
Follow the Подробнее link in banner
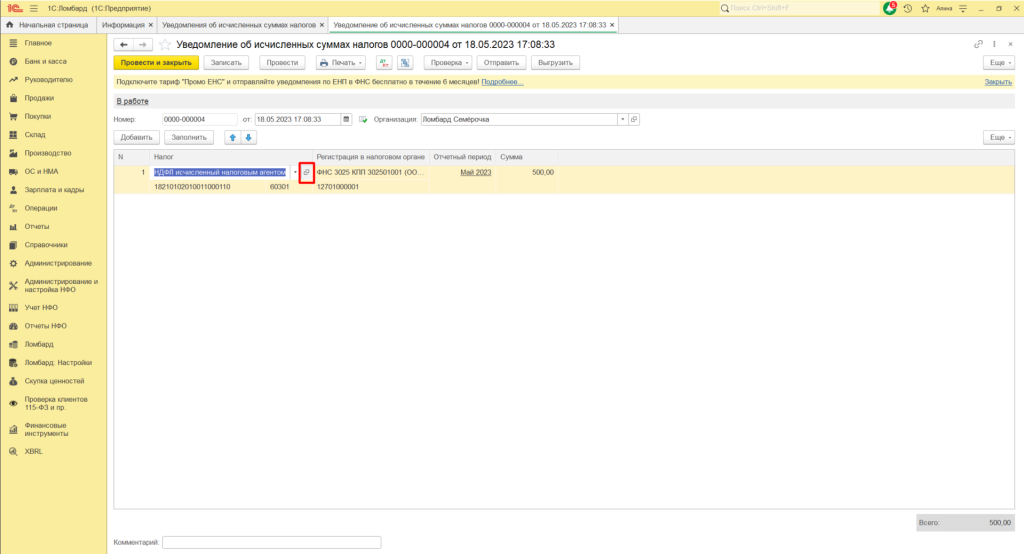click(503, 82)
